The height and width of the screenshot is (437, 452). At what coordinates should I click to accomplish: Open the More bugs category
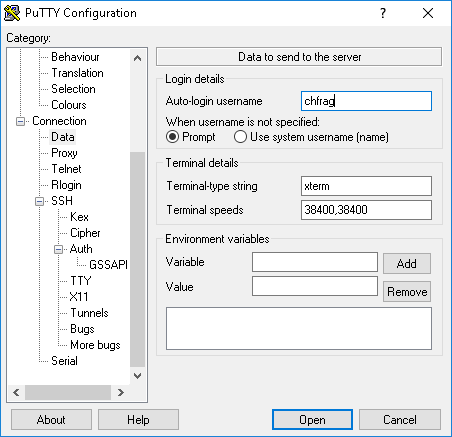[x=95, y=345]
